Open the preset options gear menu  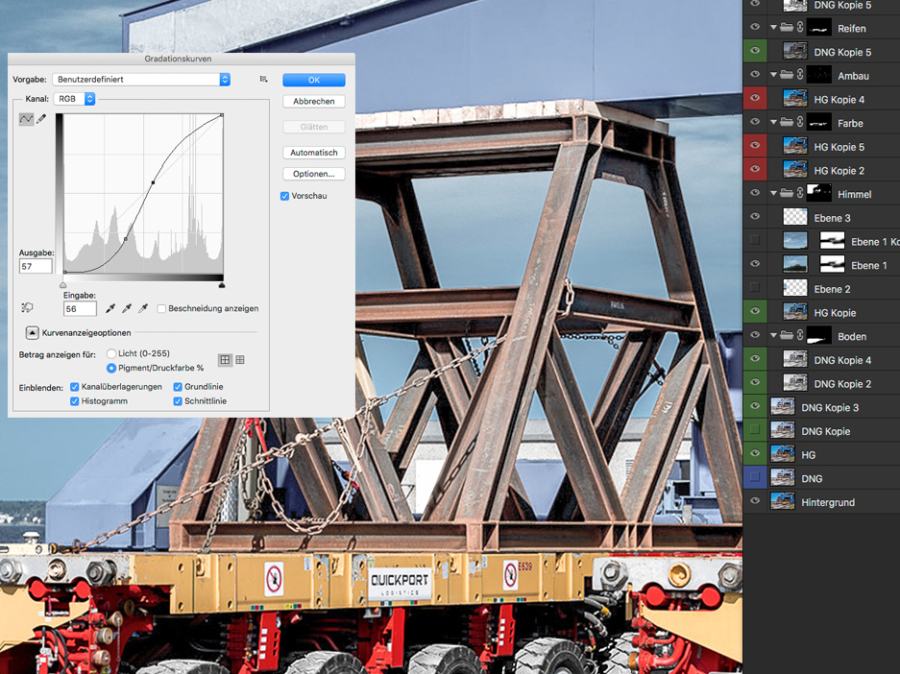264,79
